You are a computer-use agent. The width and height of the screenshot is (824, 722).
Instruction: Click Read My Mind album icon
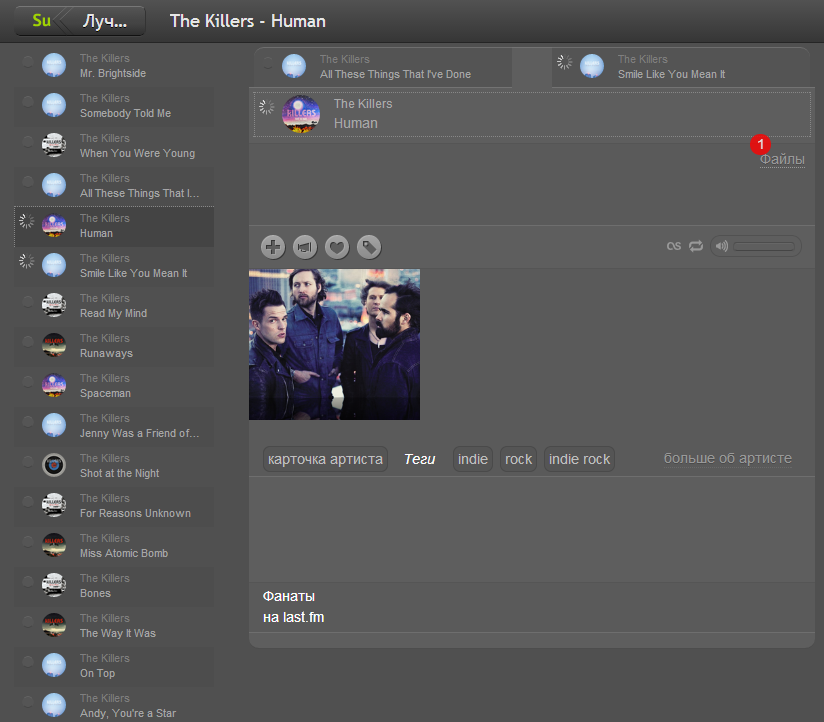(54, 305)
